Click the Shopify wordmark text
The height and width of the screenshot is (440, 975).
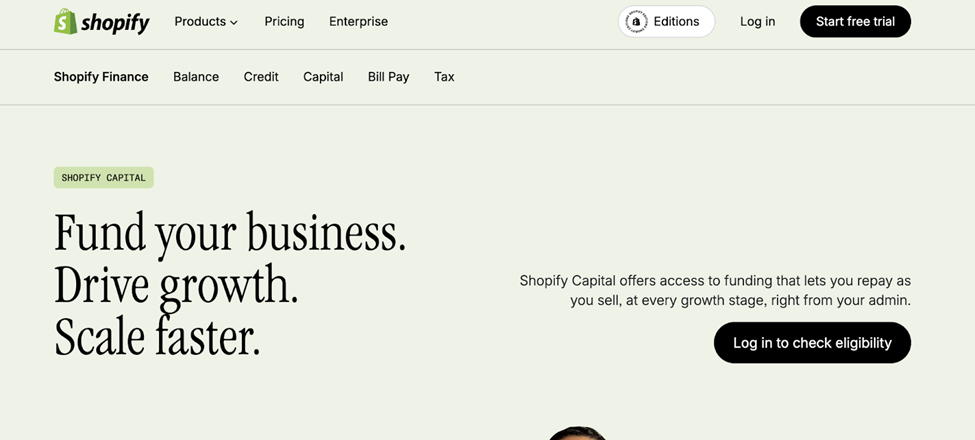[x=116, y=22]
